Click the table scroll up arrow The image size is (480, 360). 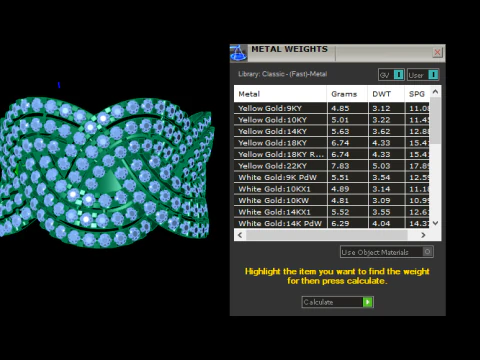[x=435, y=91]
